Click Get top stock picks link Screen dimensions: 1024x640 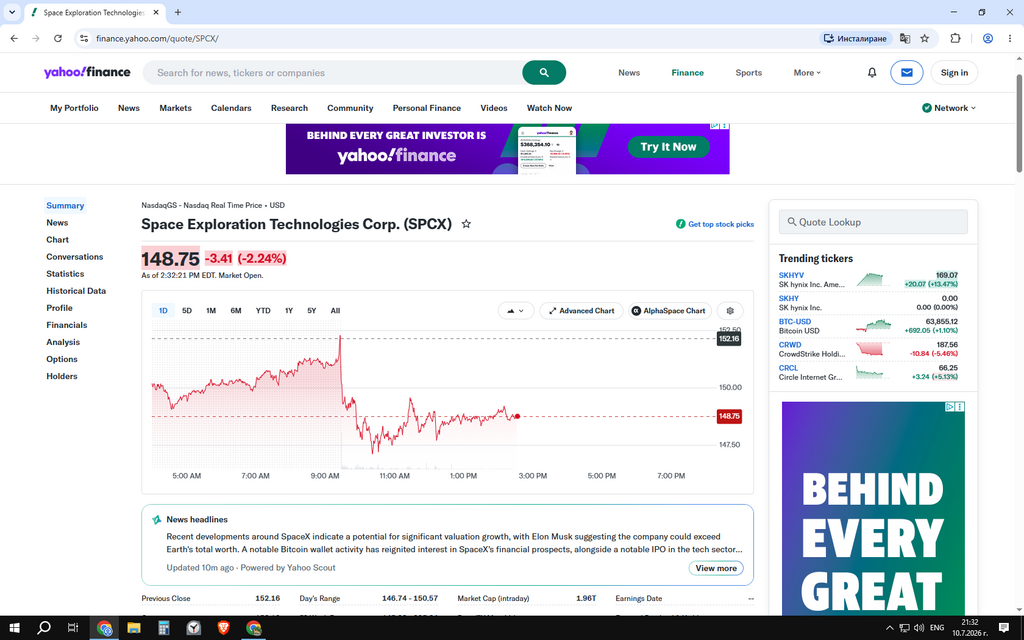point(715,224)
